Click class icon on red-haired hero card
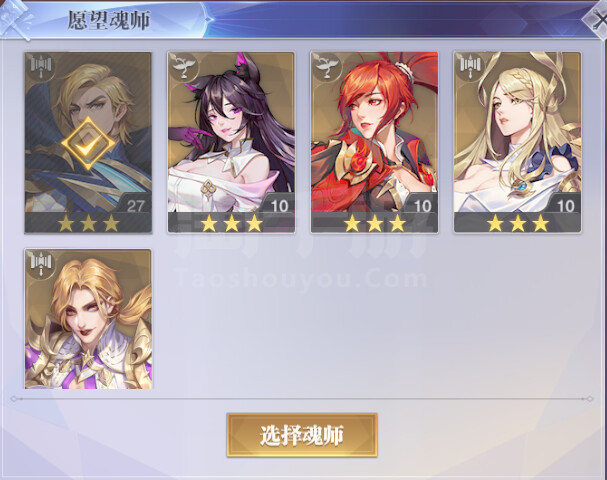Image resolution: width=607 pixels, height=480 pixels. [x=327, y=67]
